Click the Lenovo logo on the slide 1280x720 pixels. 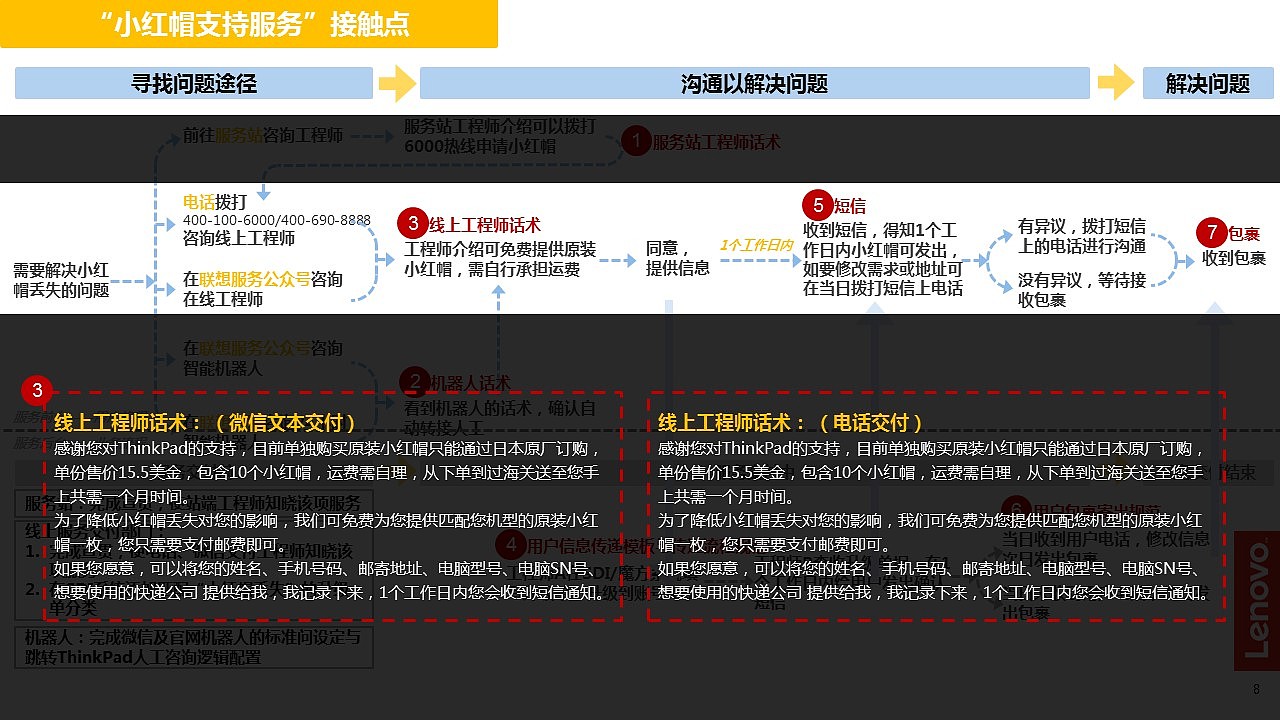point(1256,600)
